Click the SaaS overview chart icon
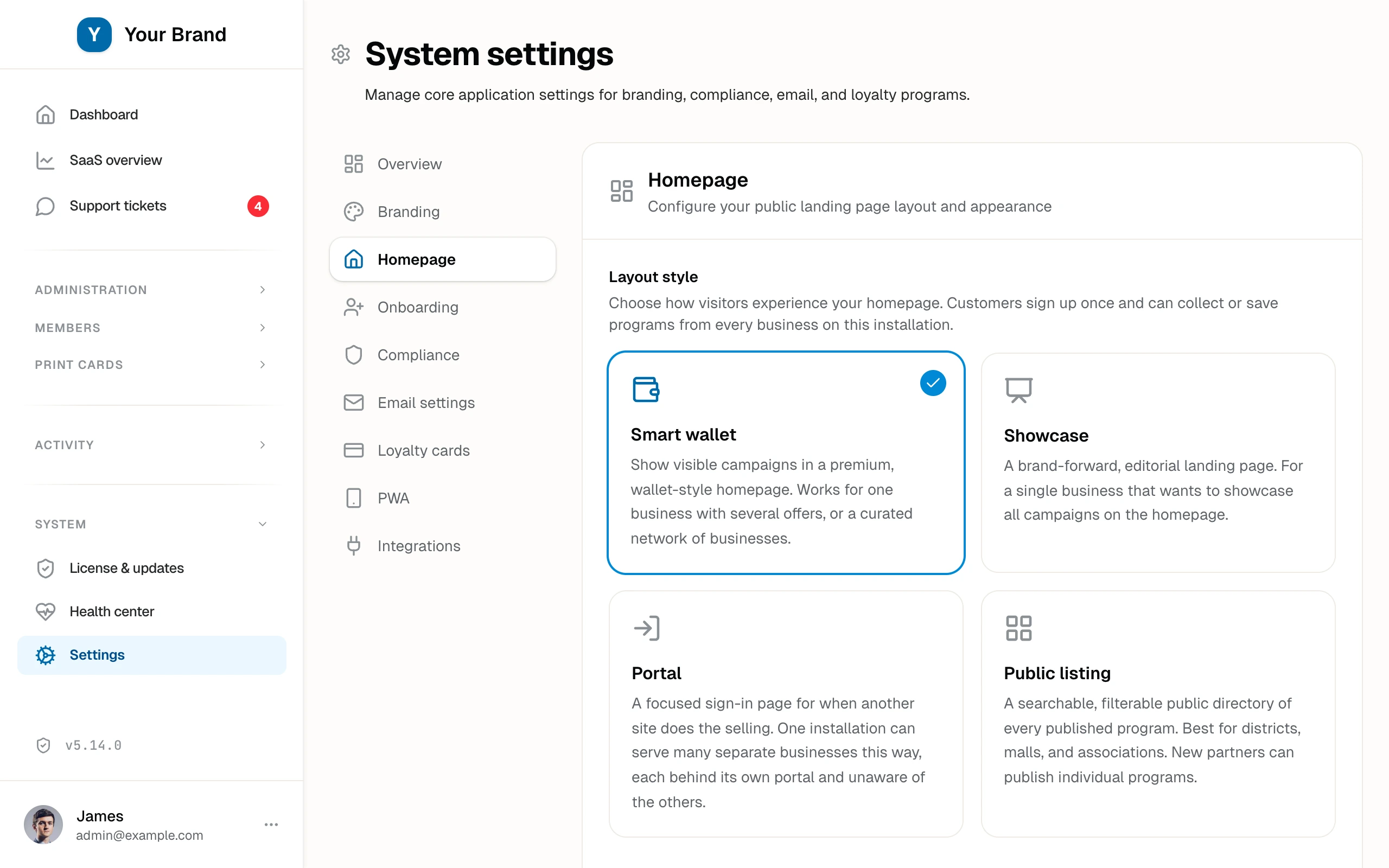This screenshot has height=868, width=1389. (46, 160)
